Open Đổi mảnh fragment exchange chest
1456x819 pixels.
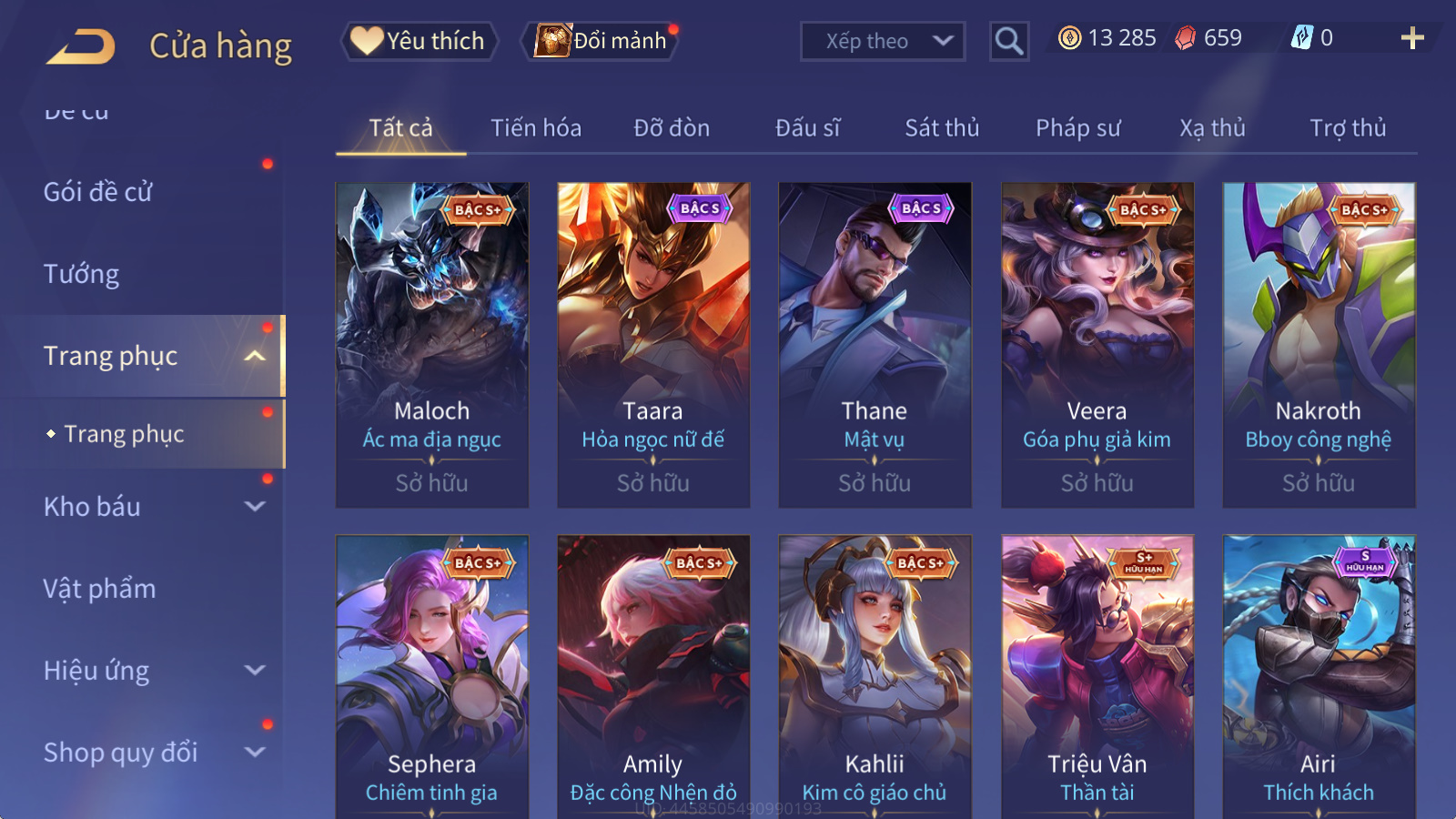601,41
